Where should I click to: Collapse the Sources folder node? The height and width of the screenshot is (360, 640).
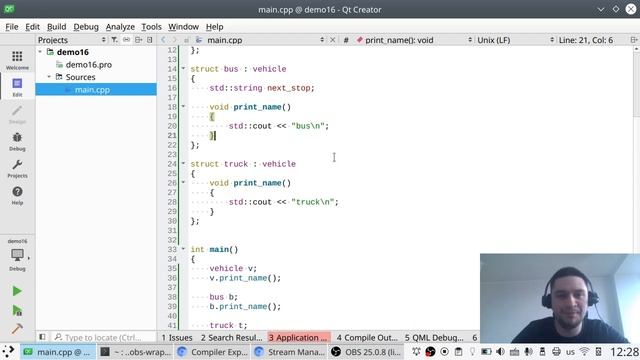point(49,77)
